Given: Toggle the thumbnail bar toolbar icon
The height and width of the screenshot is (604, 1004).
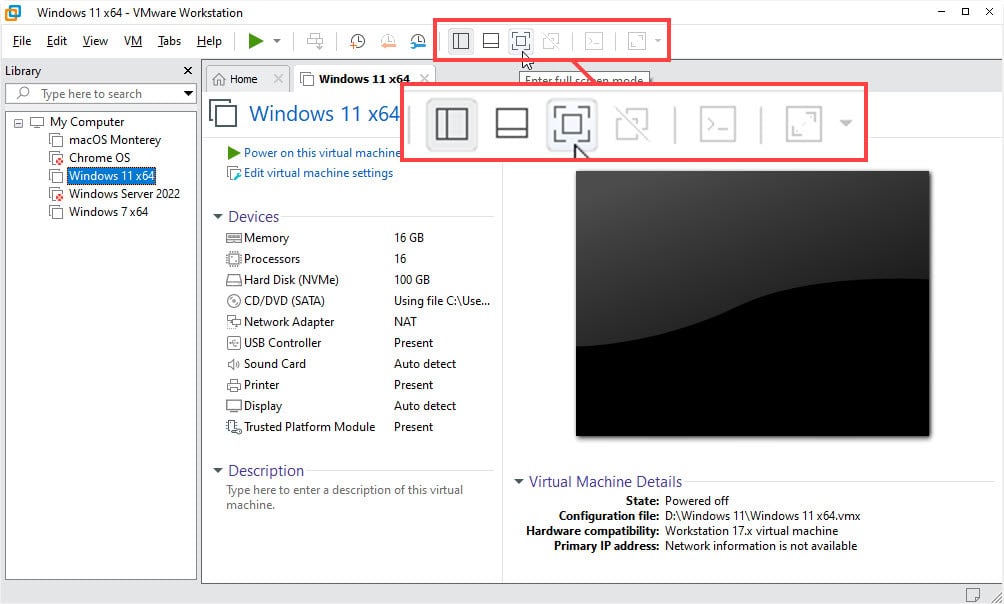Looking at the screenshot, I should (490, 41).
